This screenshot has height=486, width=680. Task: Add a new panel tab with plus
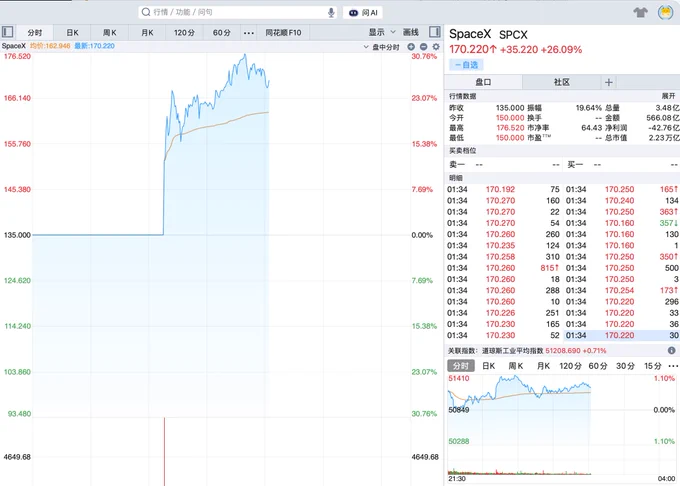pos(608,82)
